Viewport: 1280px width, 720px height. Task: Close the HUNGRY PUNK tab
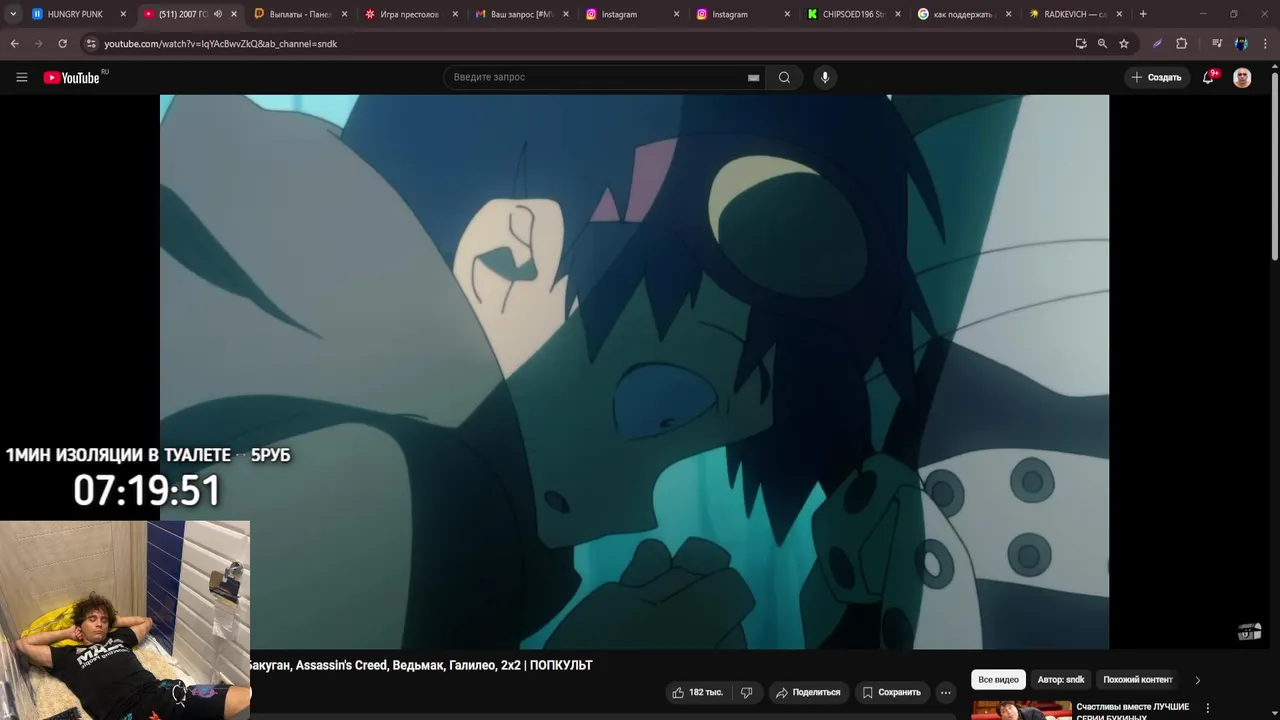pos(123,14)
